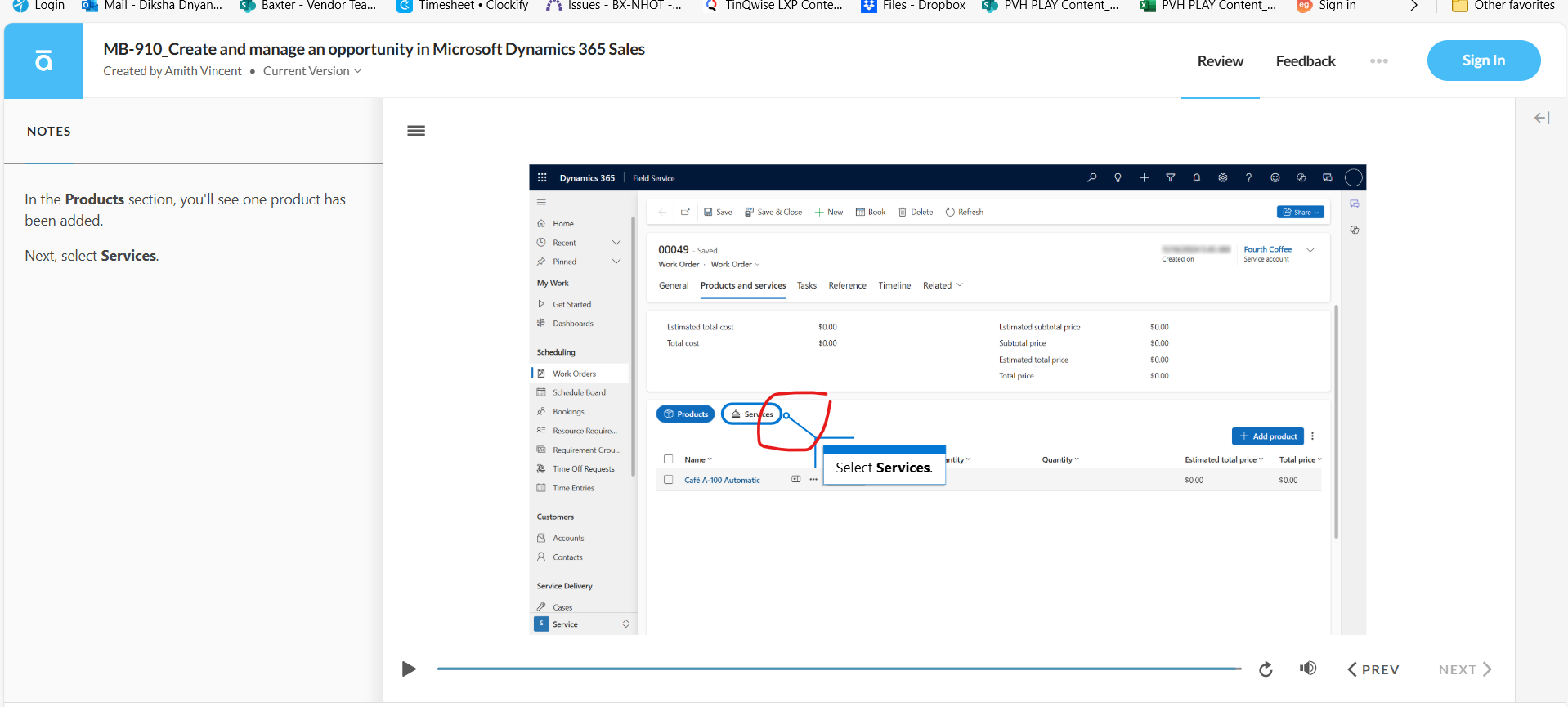Switch to the Tasks tab
The height and width of the screenshot is (707, 1568).
pos(807,285)
